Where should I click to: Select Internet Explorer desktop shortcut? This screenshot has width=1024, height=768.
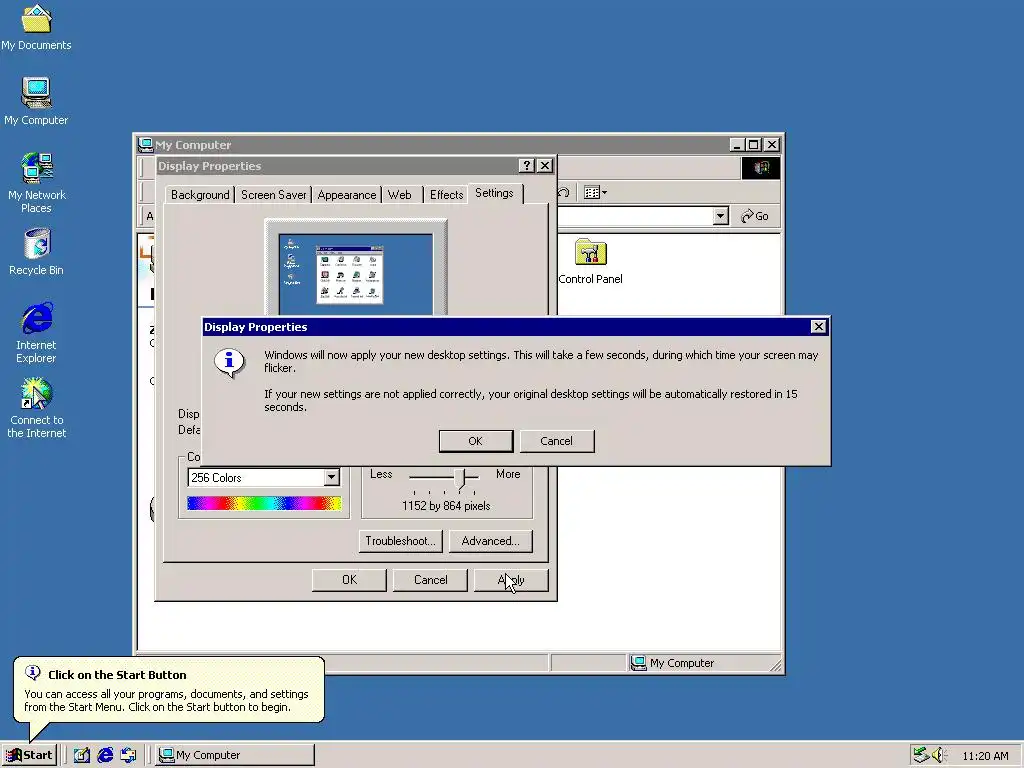pos(36,333)
